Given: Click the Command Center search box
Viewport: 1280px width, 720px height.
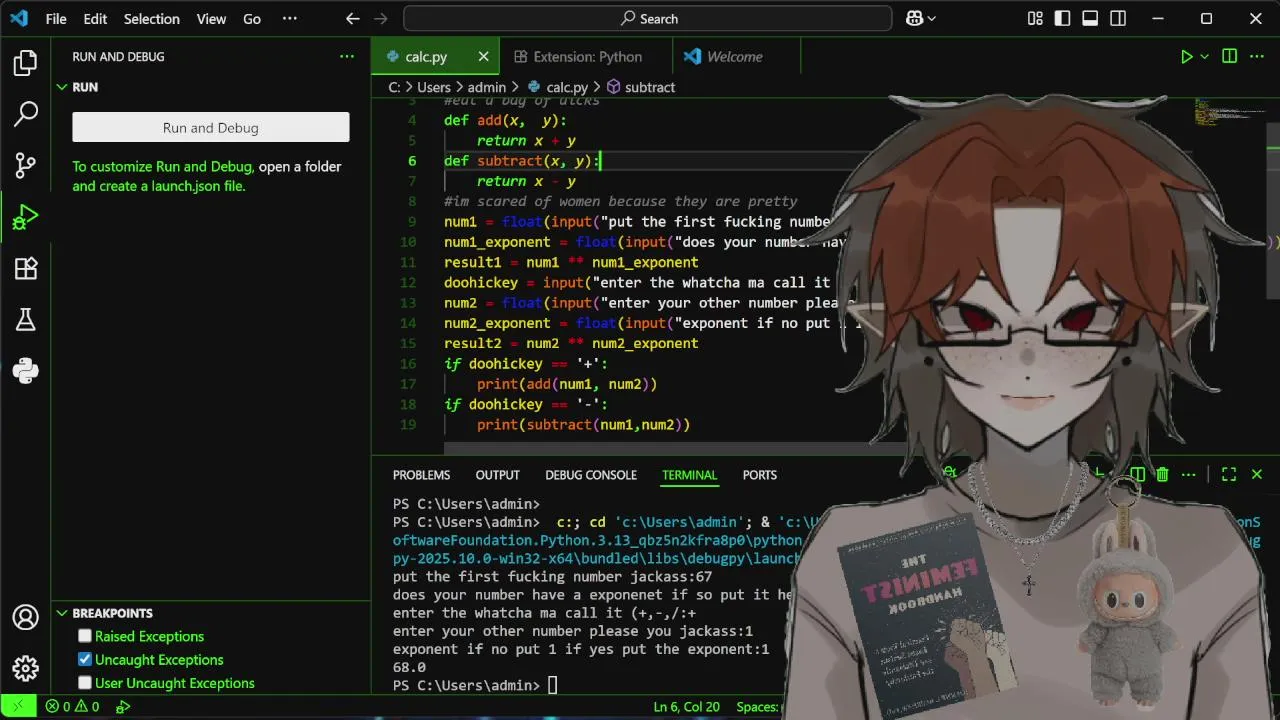Looking at the screenshot, I should tap(647, 18).
